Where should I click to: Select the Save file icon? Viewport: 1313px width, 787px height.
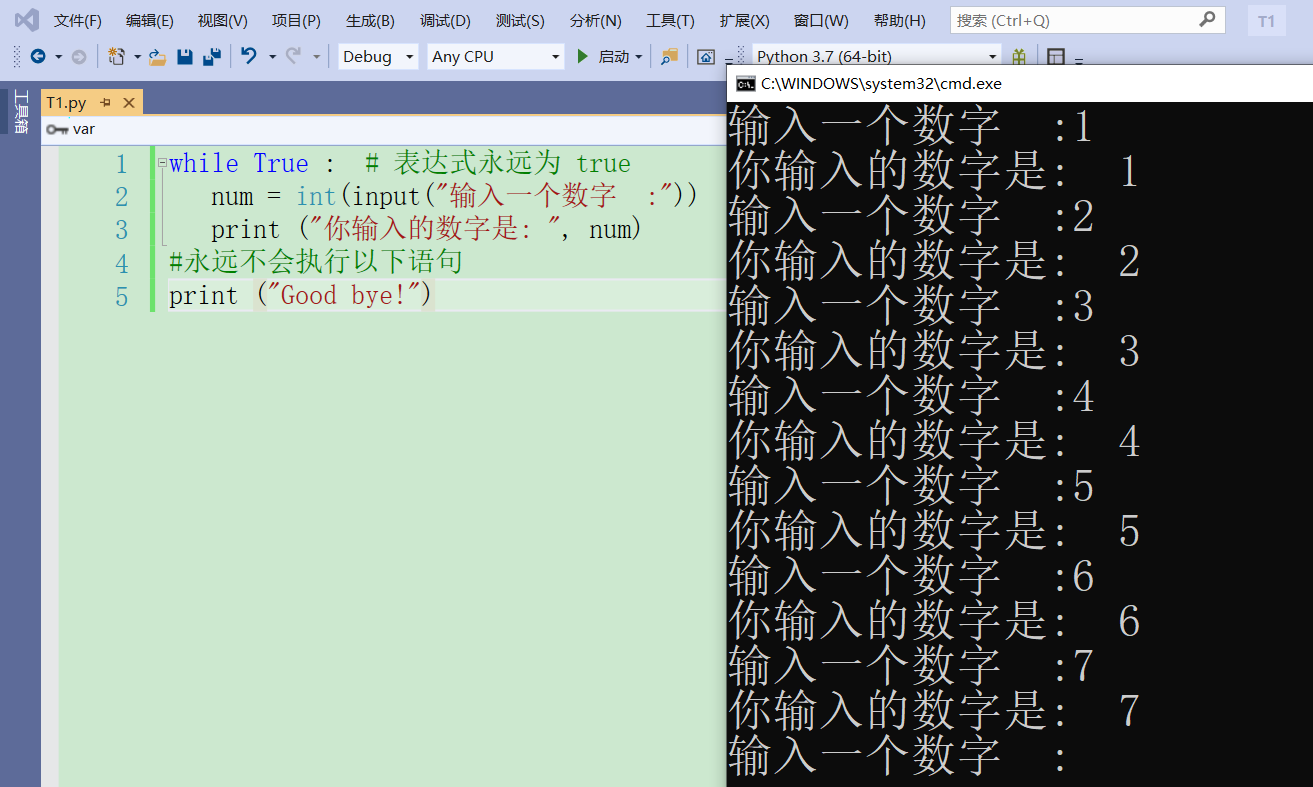pyautogui.click(x=185, y=56)
